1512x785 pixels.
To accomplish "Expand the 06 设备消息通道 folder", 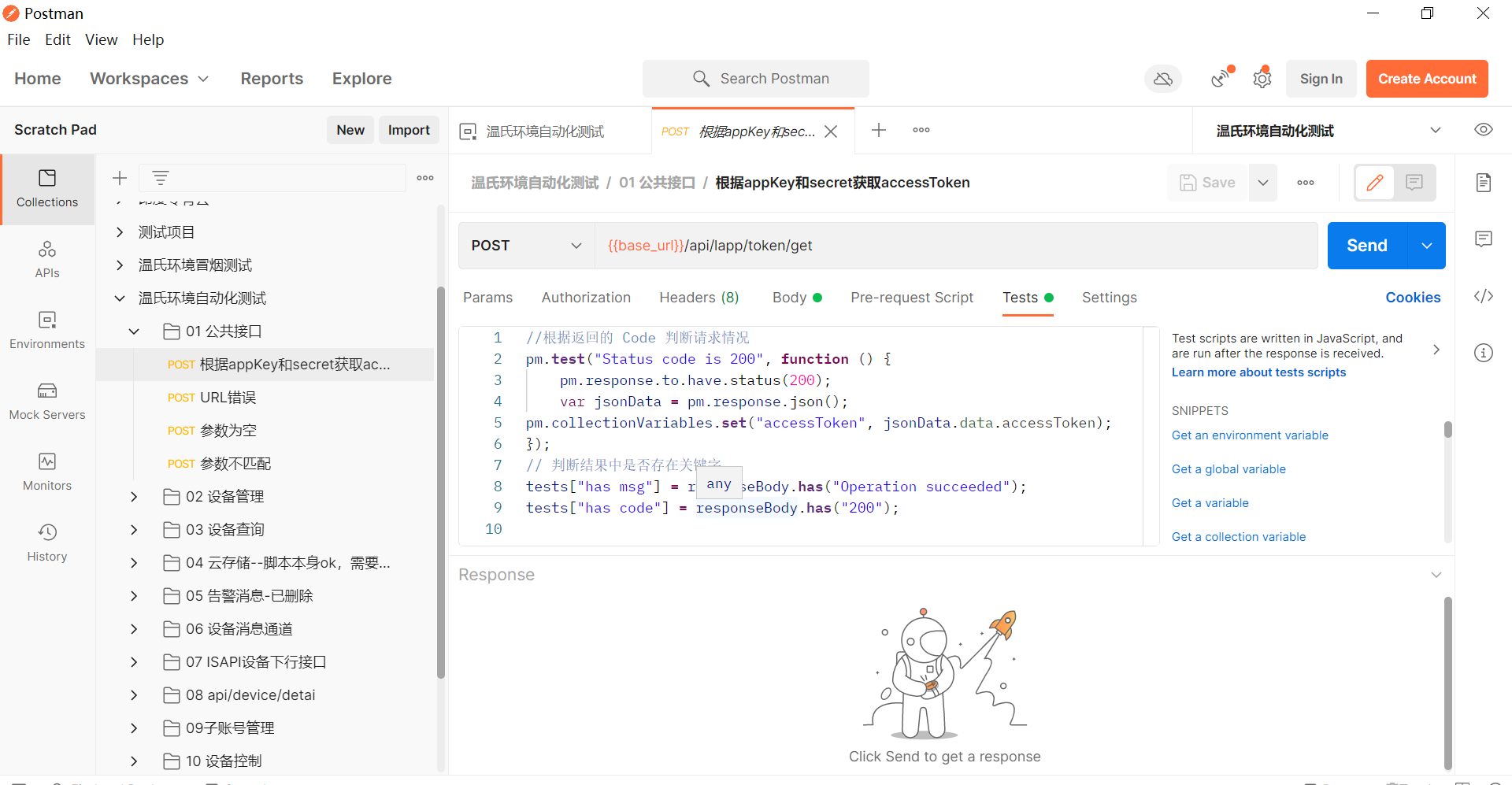I will pos(134,629).
